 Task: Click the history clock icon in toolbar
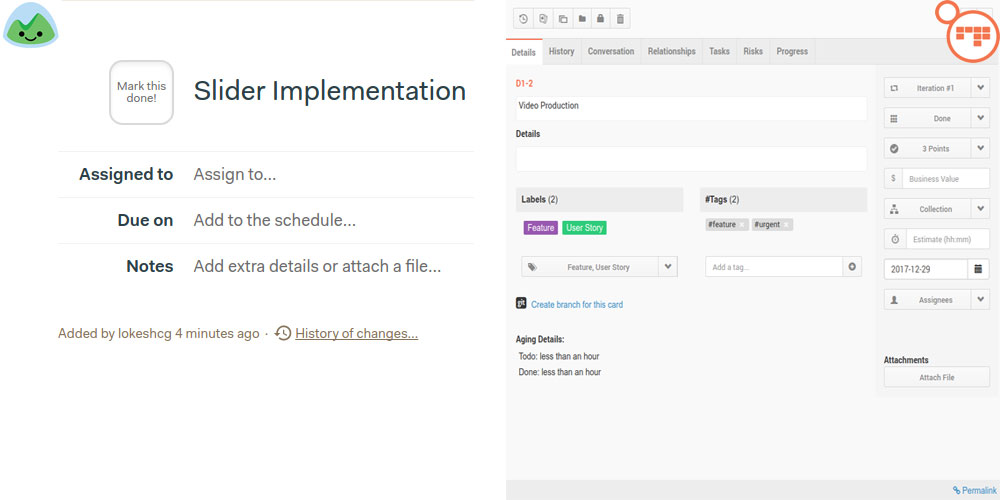pos(523,19)
